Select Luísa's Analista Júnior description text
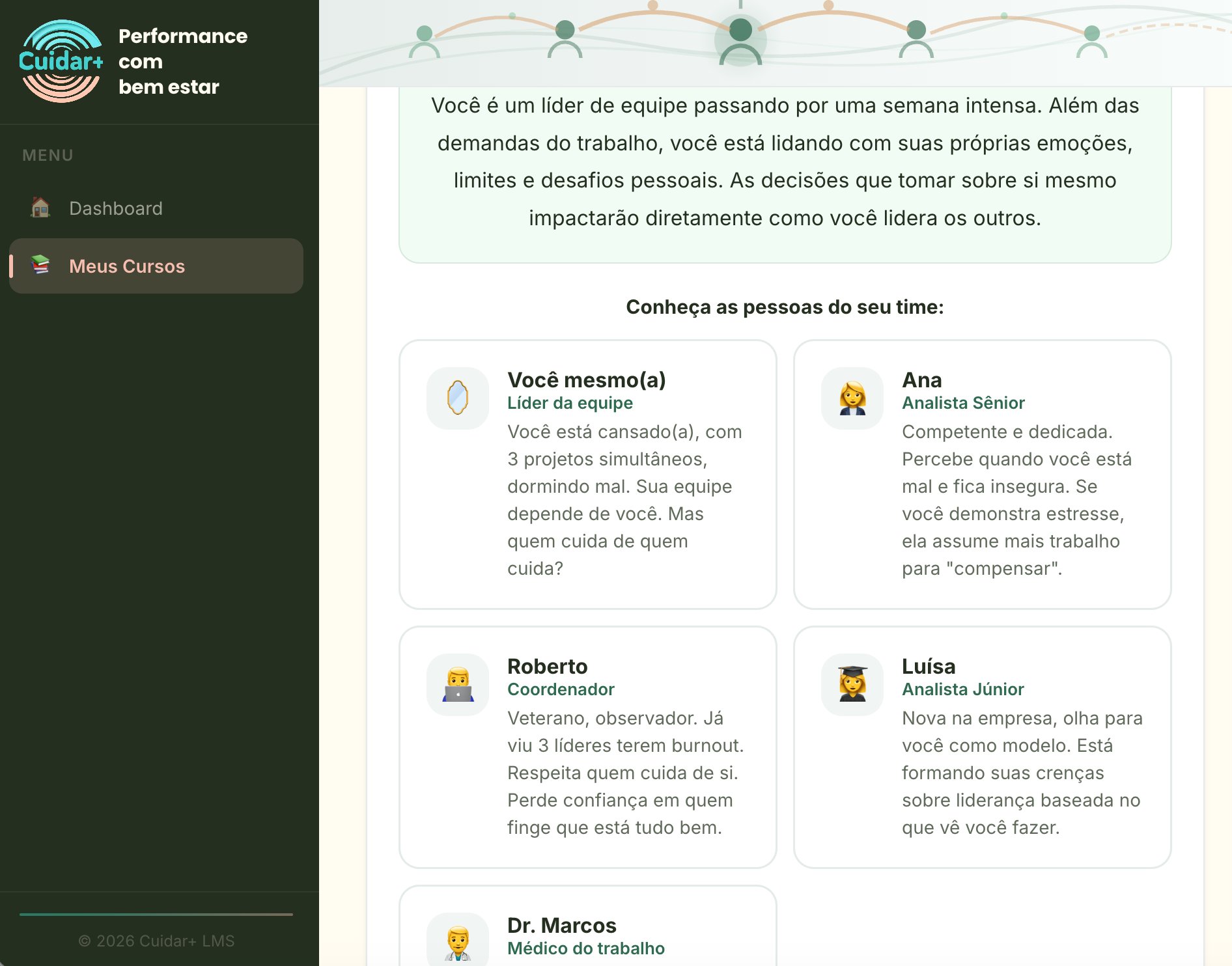Screen dimensions: 1232x966 click(x=1021, y=773)
